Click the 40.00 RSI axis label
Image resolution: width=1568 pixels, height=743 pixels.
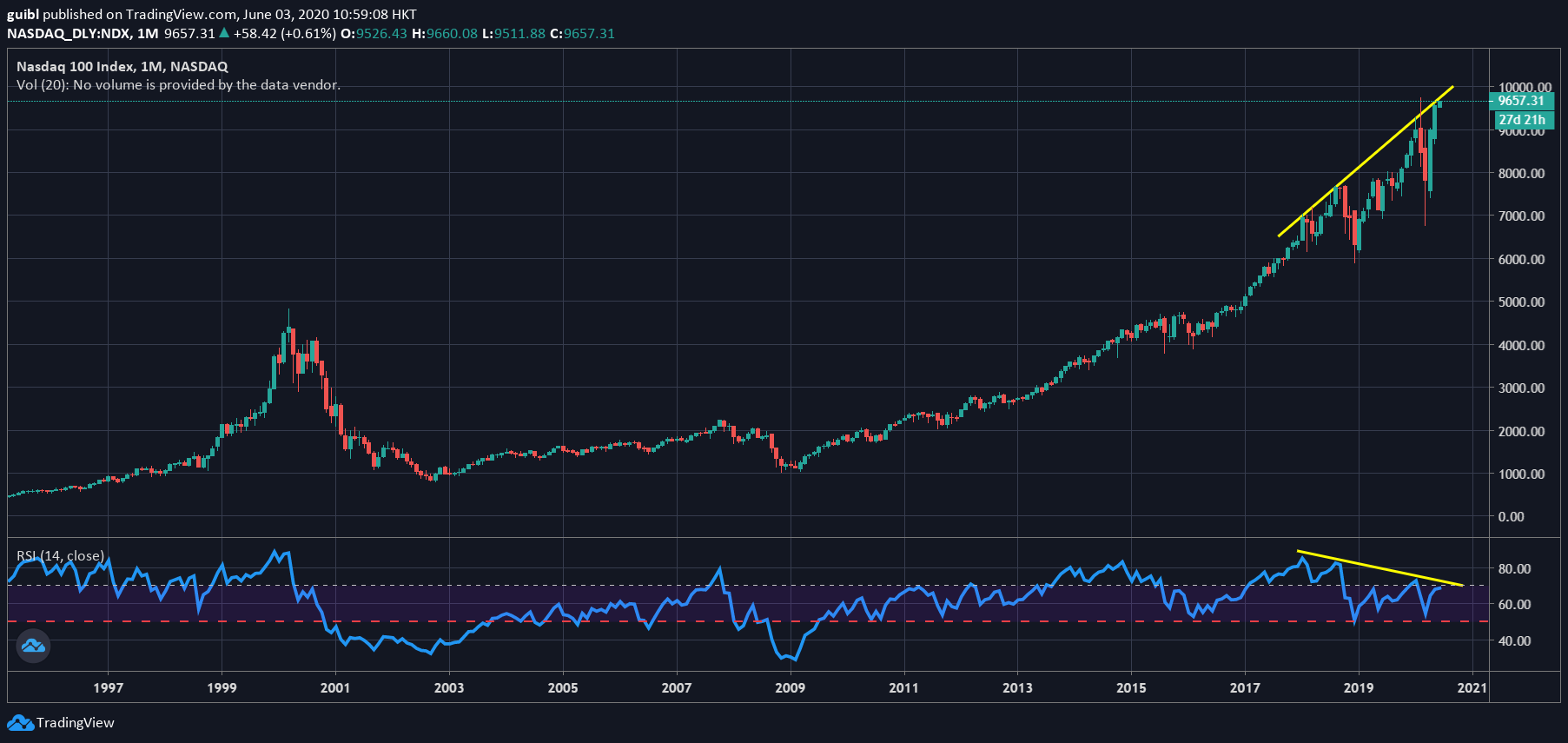point(1514,640)
